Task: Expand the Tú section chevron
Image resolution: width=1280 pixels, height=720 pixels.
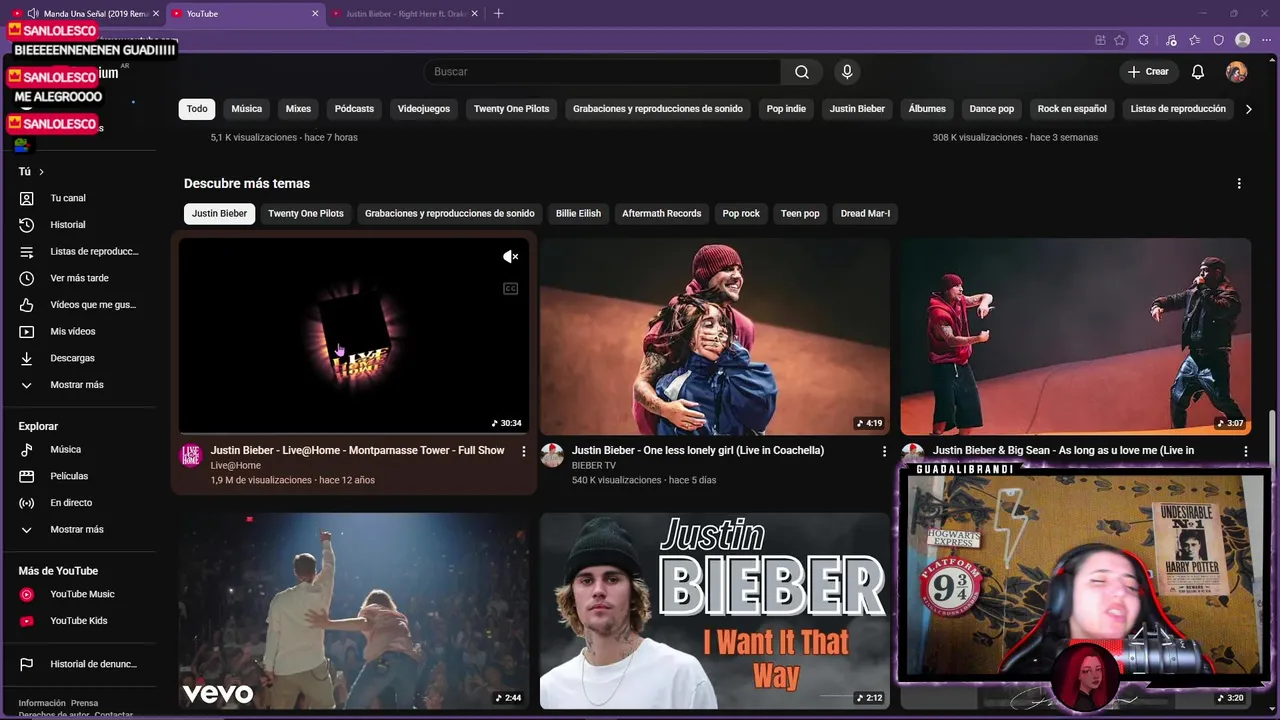Action: click(41, 172)
